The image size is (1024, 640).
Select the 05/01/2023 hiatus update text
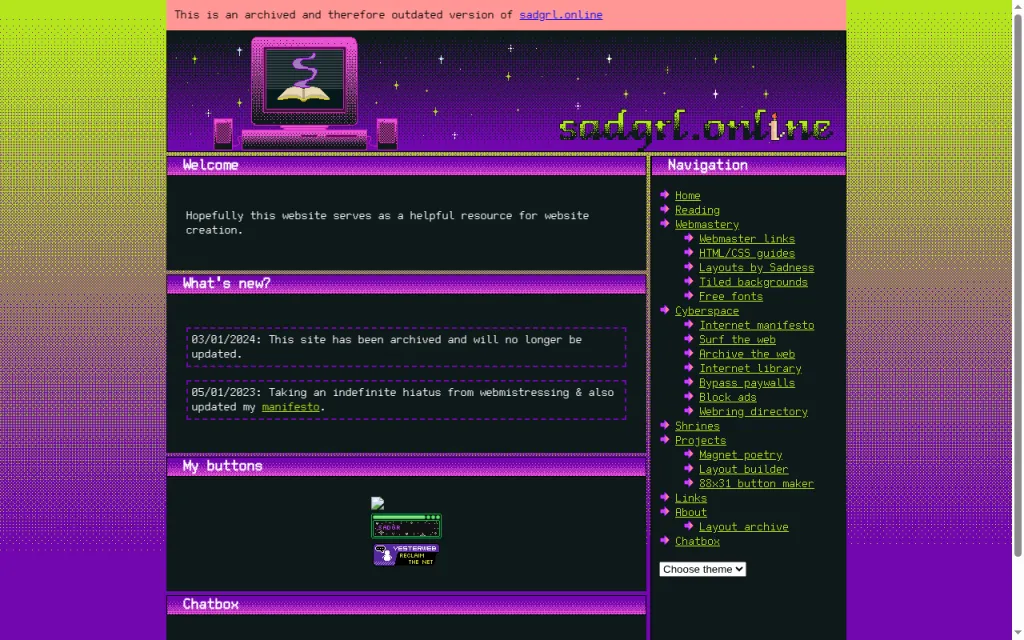pyautogui.click(x=402, y=399)
